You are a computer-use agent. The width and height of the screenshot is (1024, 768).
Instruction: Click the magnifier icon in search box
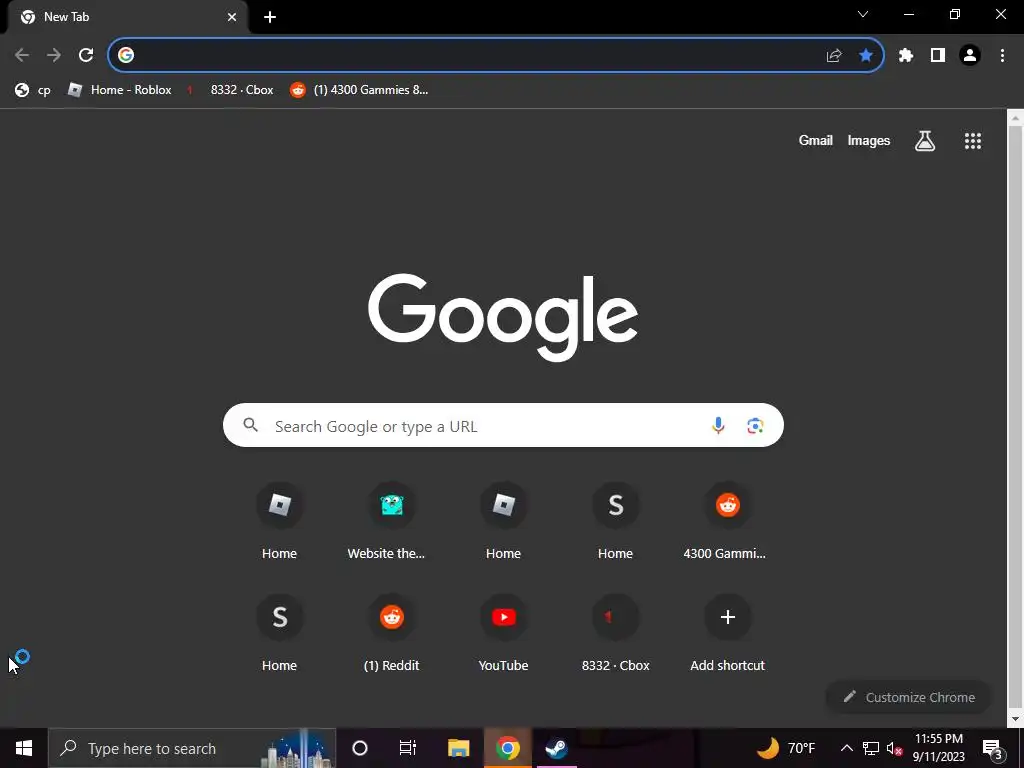coord(251,425)
